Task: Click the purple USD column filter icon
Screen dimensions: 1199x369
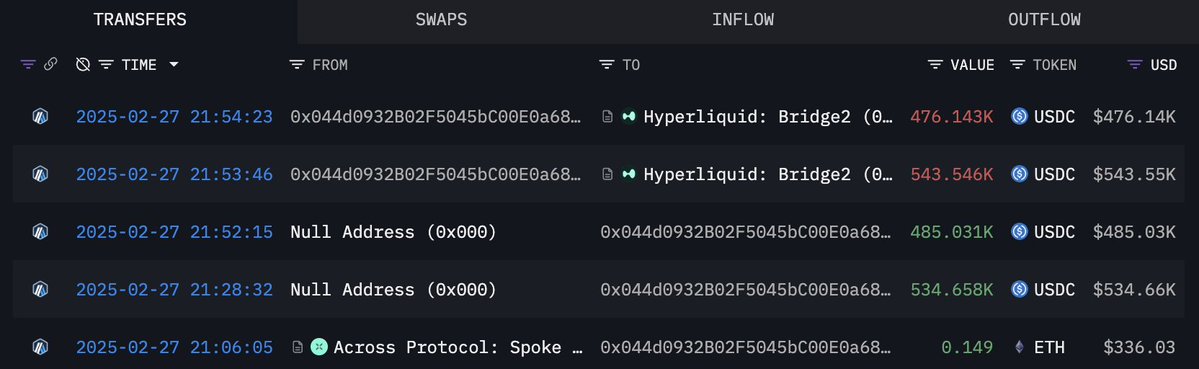Action: tap(1135, 65)
